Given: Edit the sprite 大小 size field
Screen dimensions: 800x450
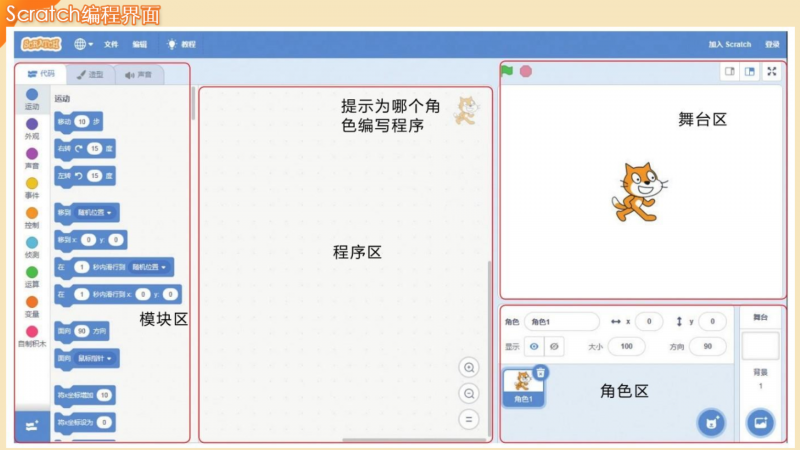Looking at the screenshot, I should point(627,346).
